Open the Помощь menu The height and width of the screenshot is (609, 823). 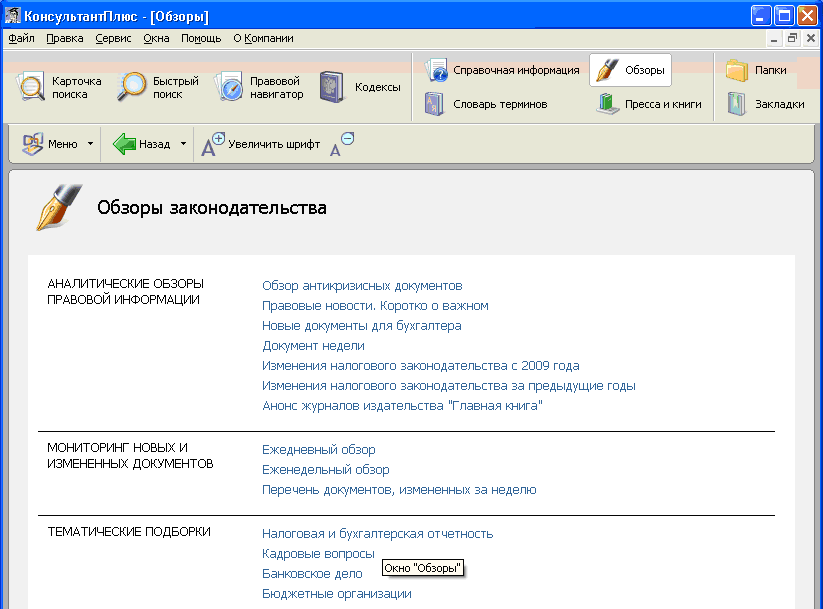201,38
